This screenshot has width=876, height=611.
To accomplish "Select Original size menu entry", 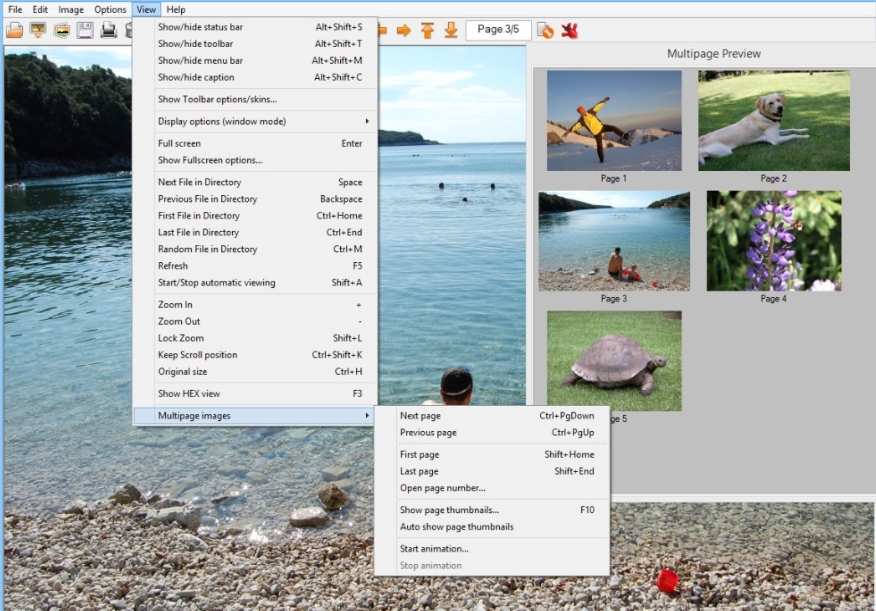I will coord(255,371).
